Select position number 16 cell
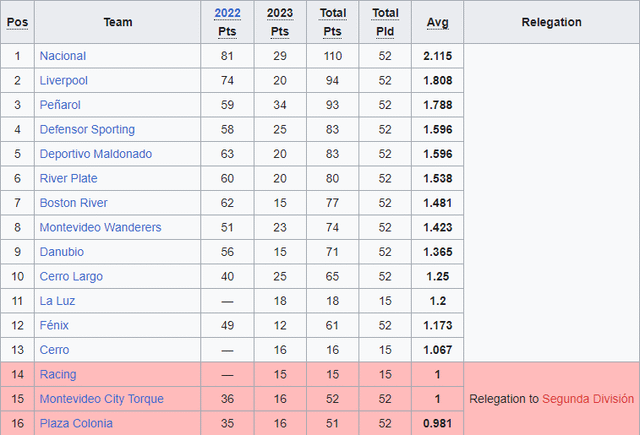640x435 pixels. [x=18, y=423]
